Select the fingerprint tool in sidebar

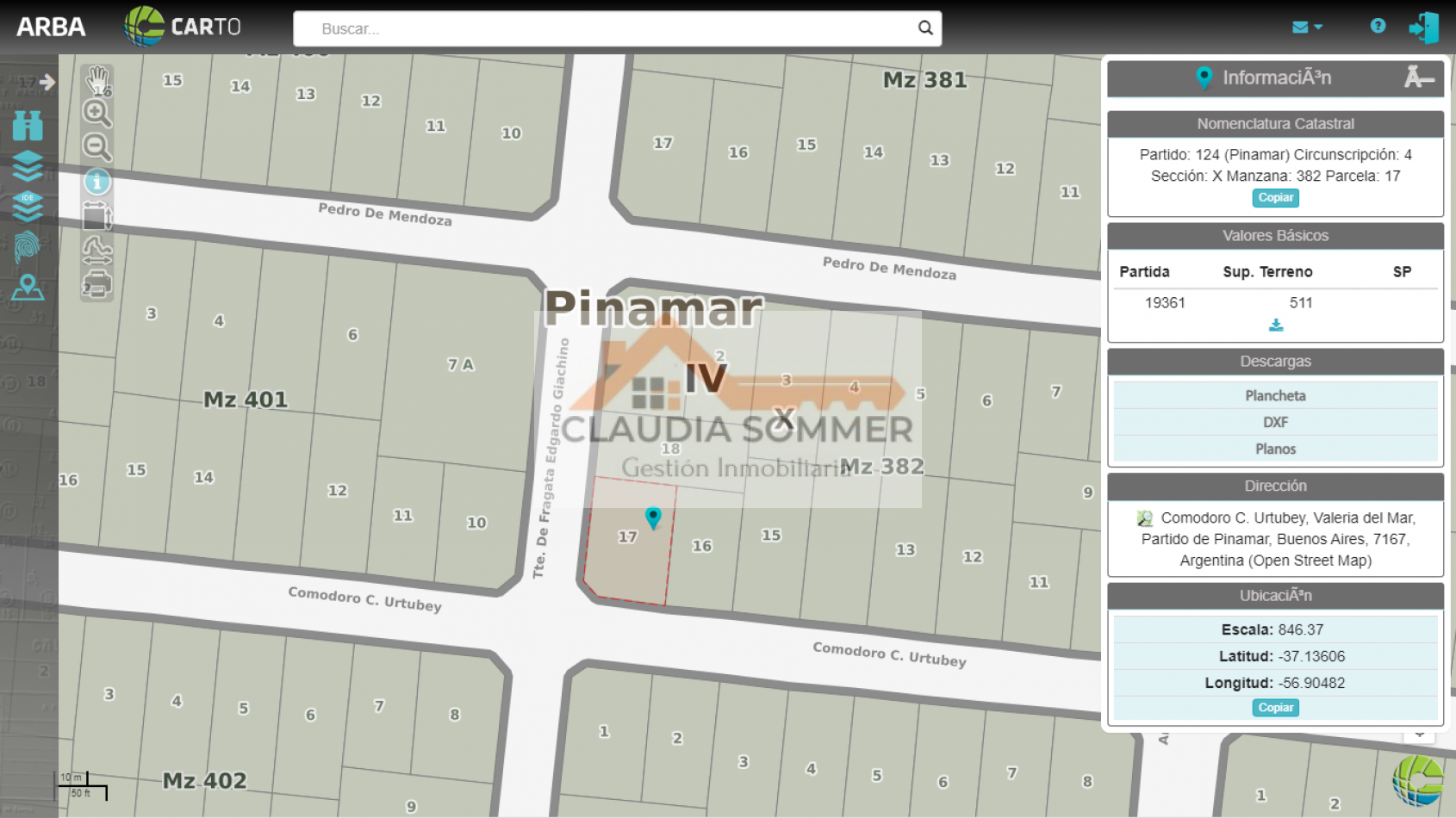pyautogui.click(x=28, y=247)
